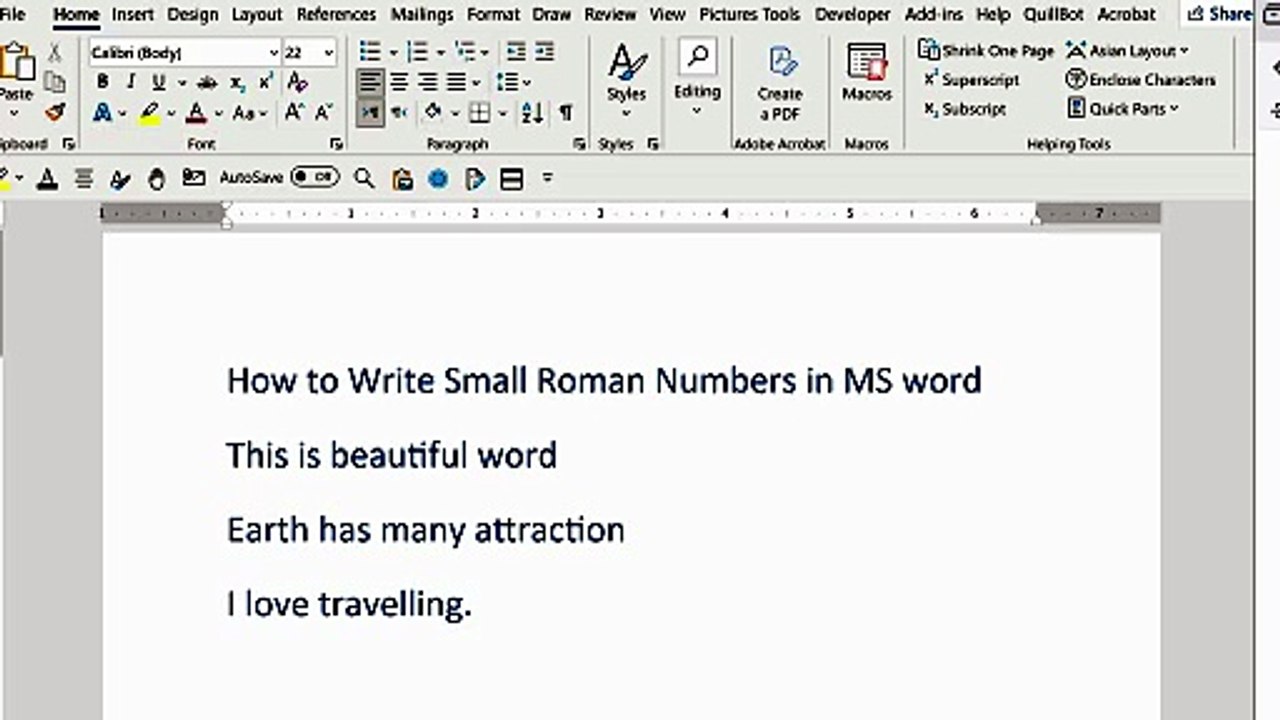Click the line 'This is beautiful word'

392,456
